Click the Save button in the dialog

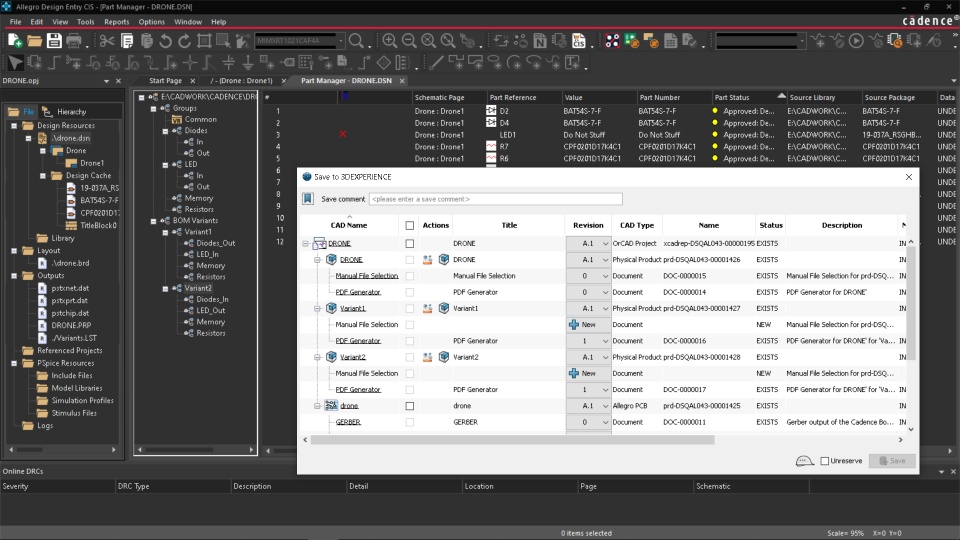892,460
